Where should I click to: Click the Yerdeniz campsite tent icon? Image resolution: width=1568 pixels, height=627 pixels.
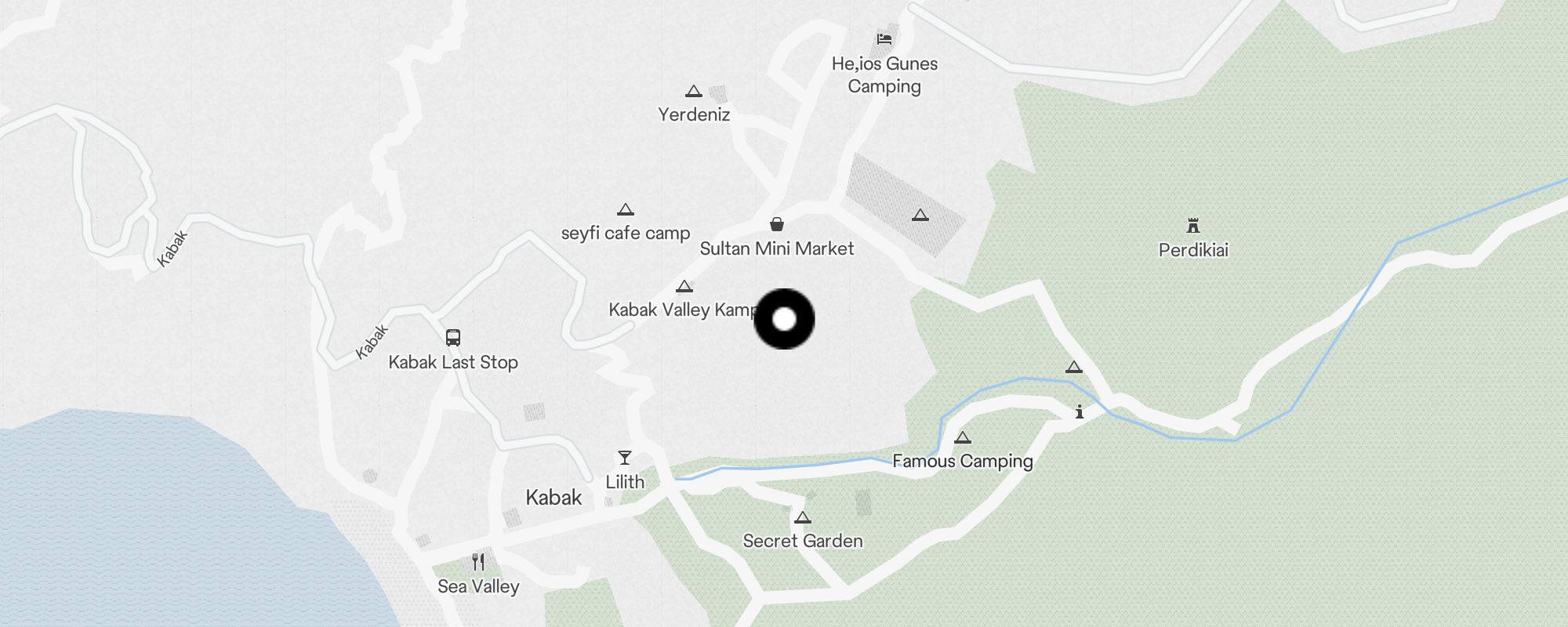pyautogui.click(x=693, y=91)
